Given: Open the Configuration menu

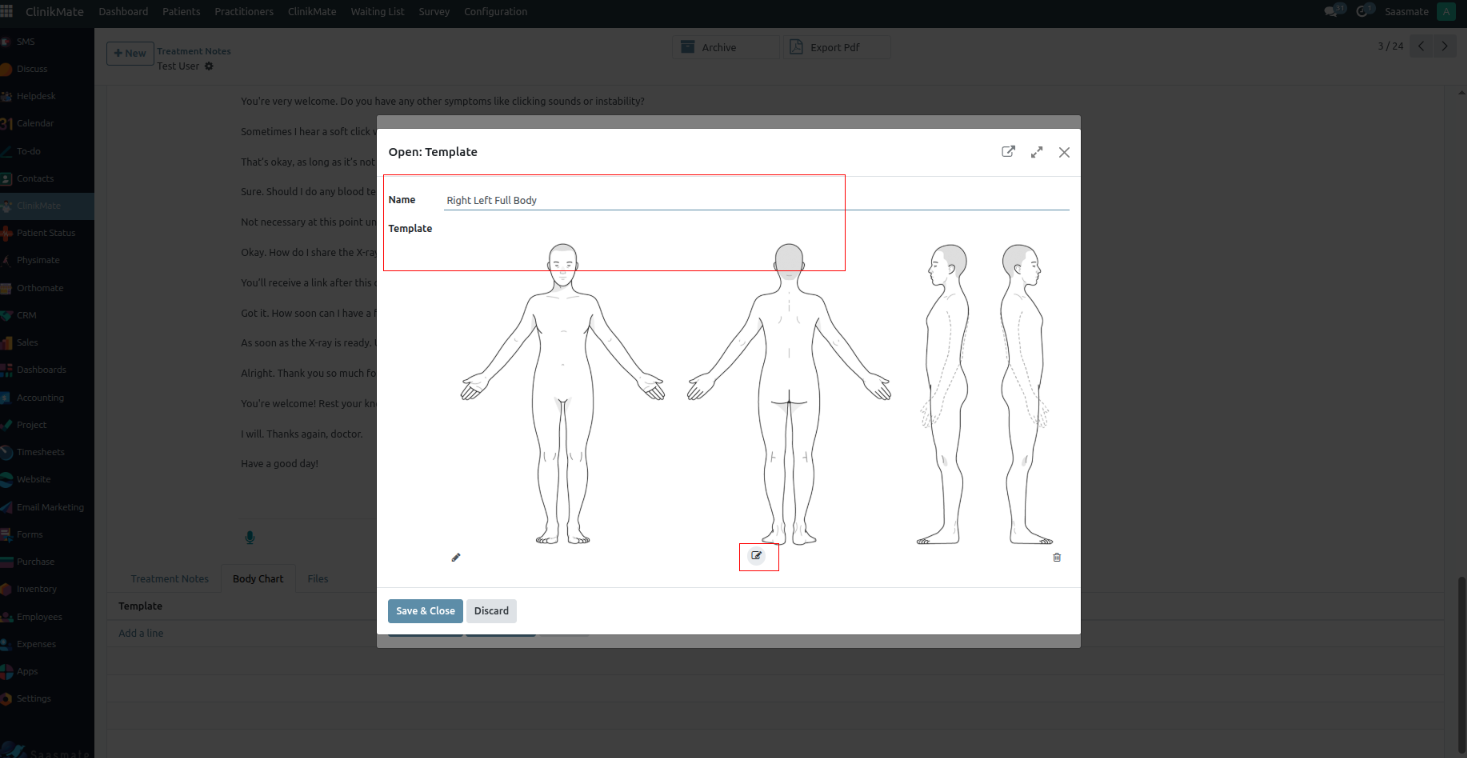Looking at the screenshot, I should [495, 12].
